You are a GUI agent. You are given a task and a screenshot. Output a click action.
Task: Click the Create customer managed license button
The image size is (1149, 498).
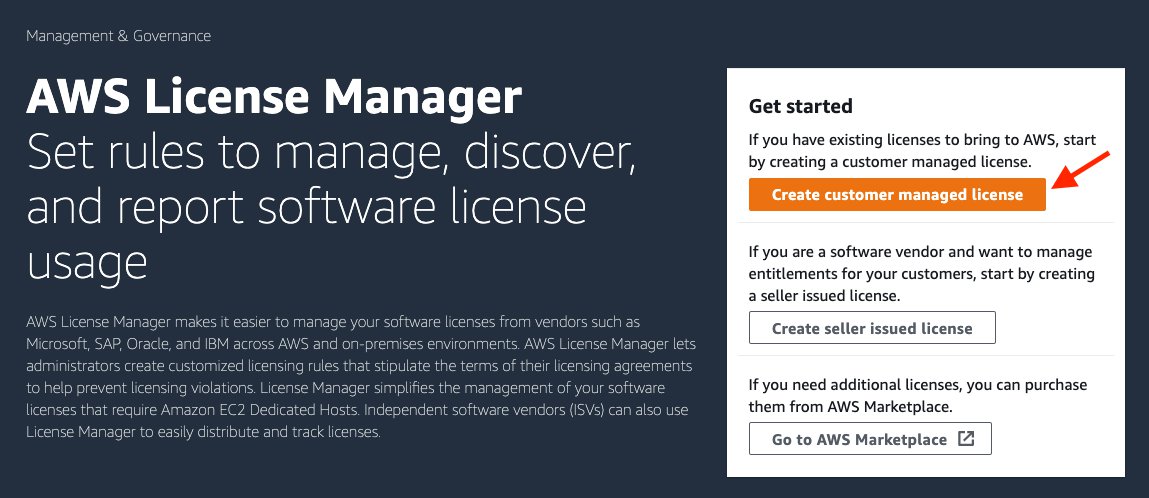click(897, 195)
